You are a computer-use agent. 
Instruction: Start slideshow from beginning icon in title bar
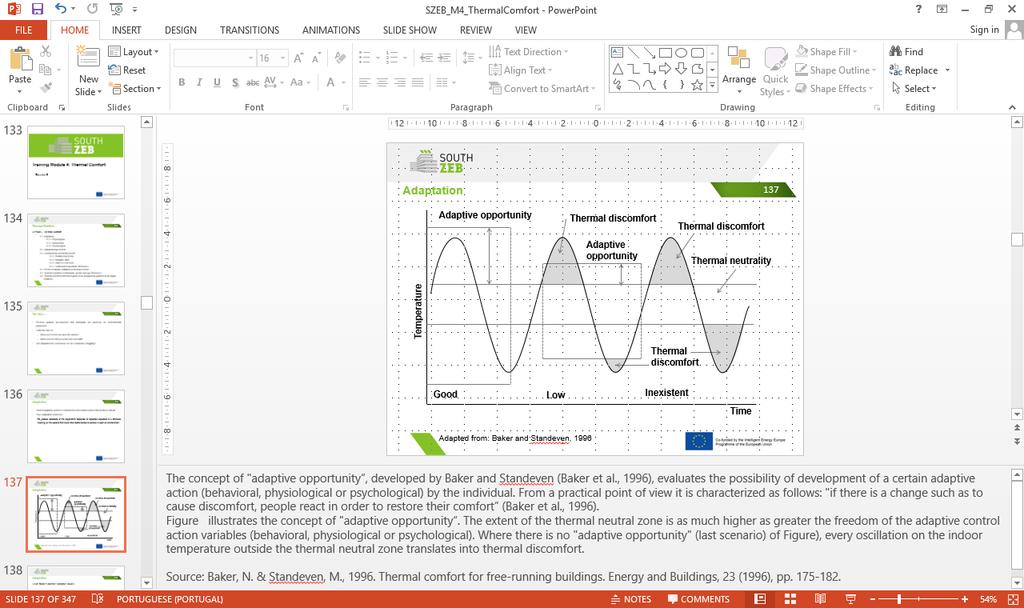pyautogui.click(x=116, y=9)
